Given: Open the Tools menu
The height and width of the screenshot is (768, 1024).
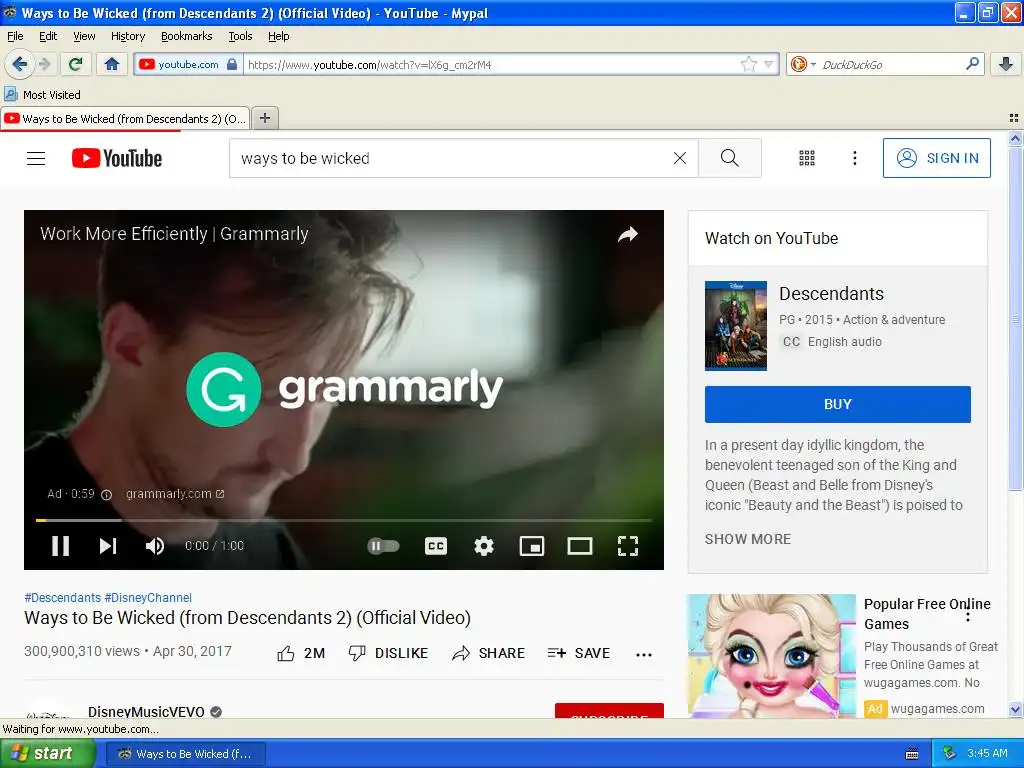Looking at the screenshot, I should 240,36.
